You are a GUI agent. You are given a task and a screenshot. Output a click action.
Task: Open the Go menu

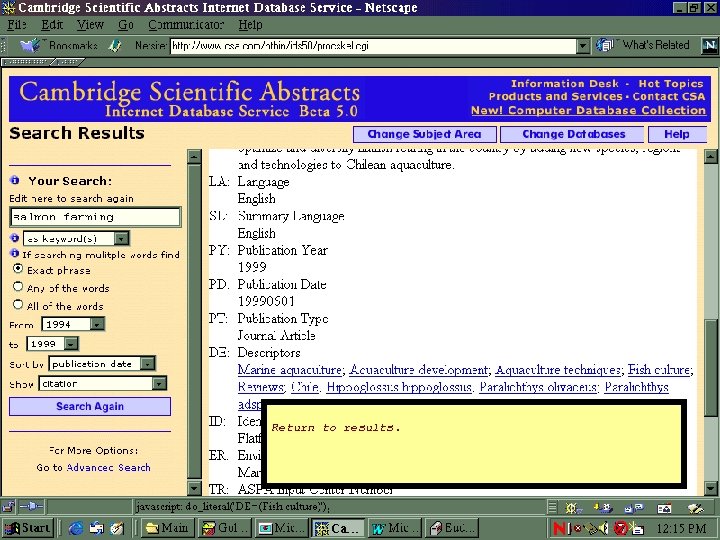(125, 25)
